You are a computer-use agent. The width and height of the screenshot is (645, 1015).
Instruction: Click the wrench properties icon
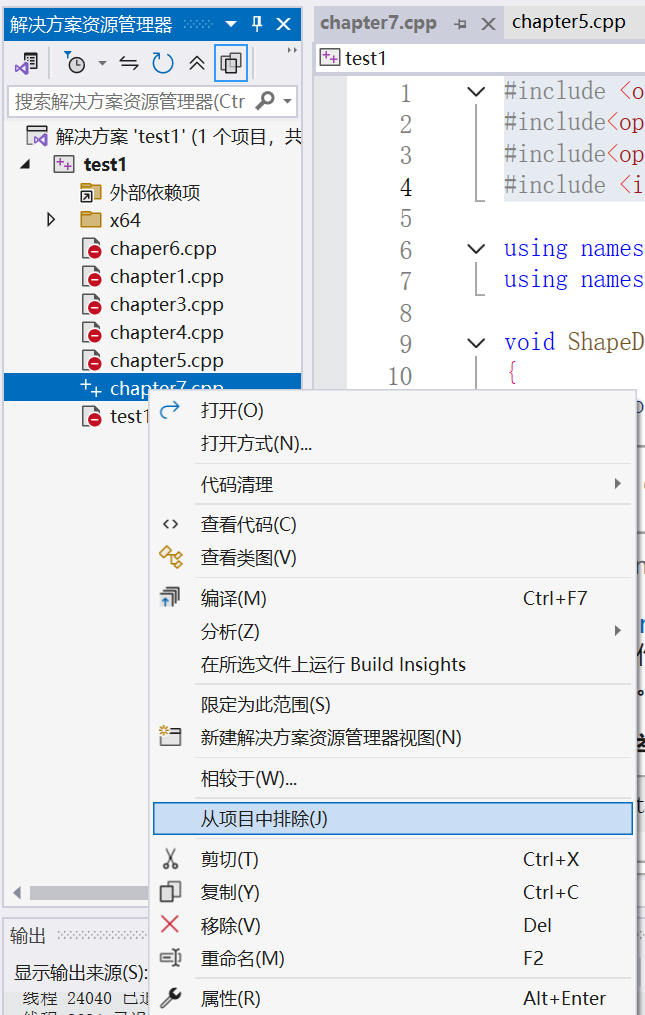170,998
